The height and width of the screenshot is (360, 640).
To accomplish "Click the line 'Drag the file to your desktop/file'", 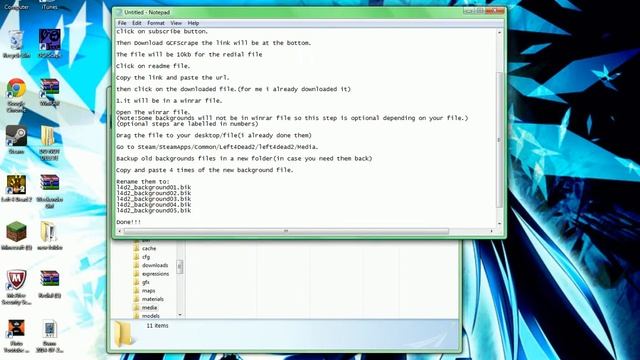I will [x=214, y=135].
